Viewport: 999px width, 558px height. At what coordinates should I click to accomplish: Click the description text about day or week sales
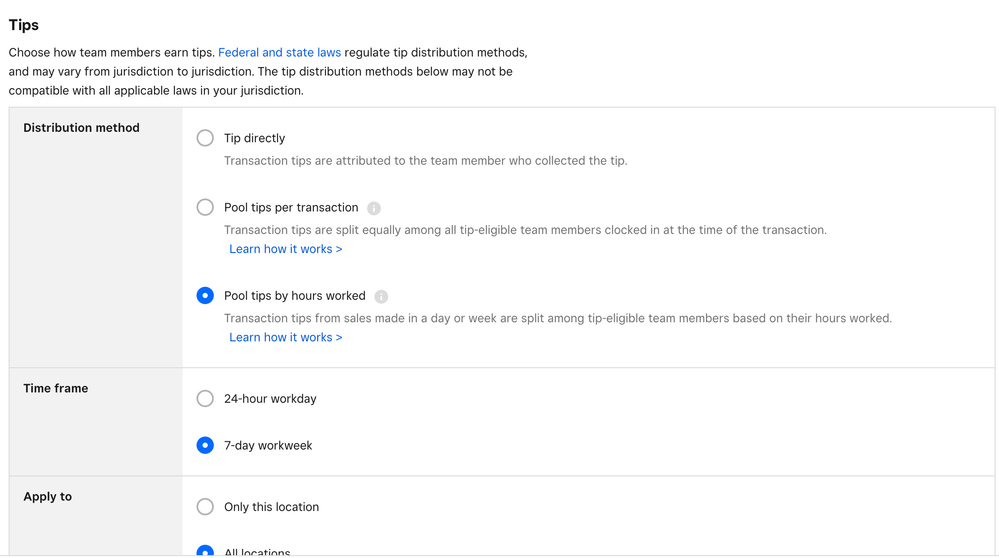click(x=557, y=318)
